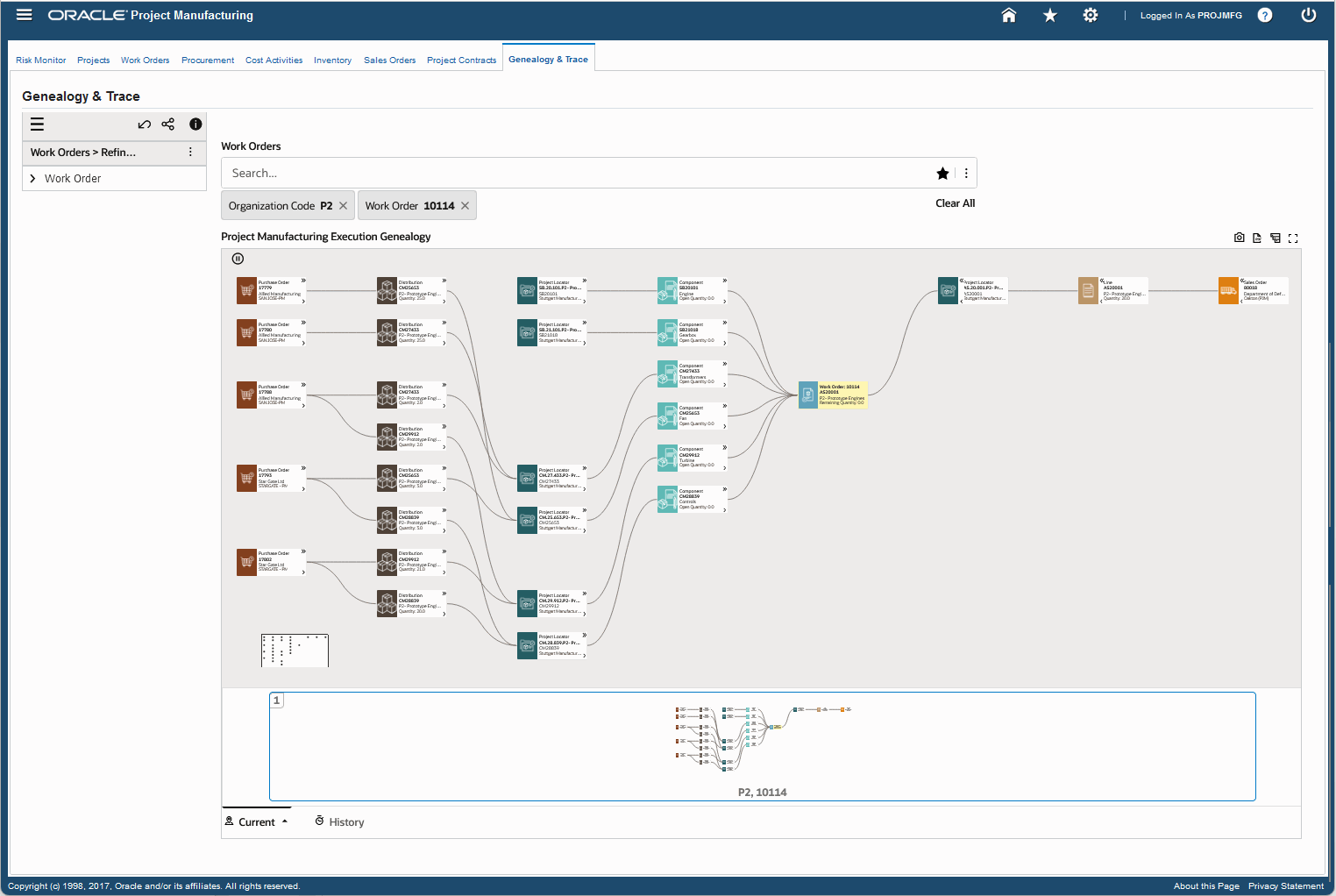This screenshot has height=896, width=1336.
Task: Select the Turbine component CM29912 icon
Action: 667,458
